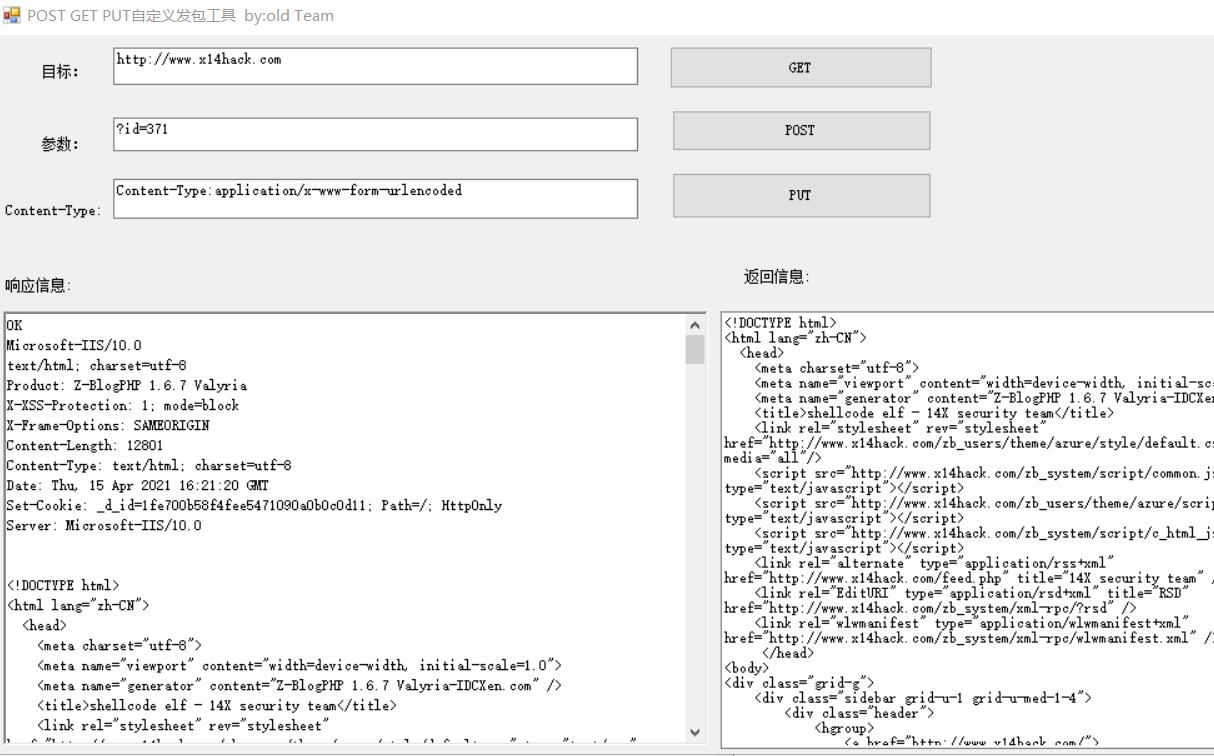Click the Content-Type label text
The image size is (1214, 756).
pos(53,210)
